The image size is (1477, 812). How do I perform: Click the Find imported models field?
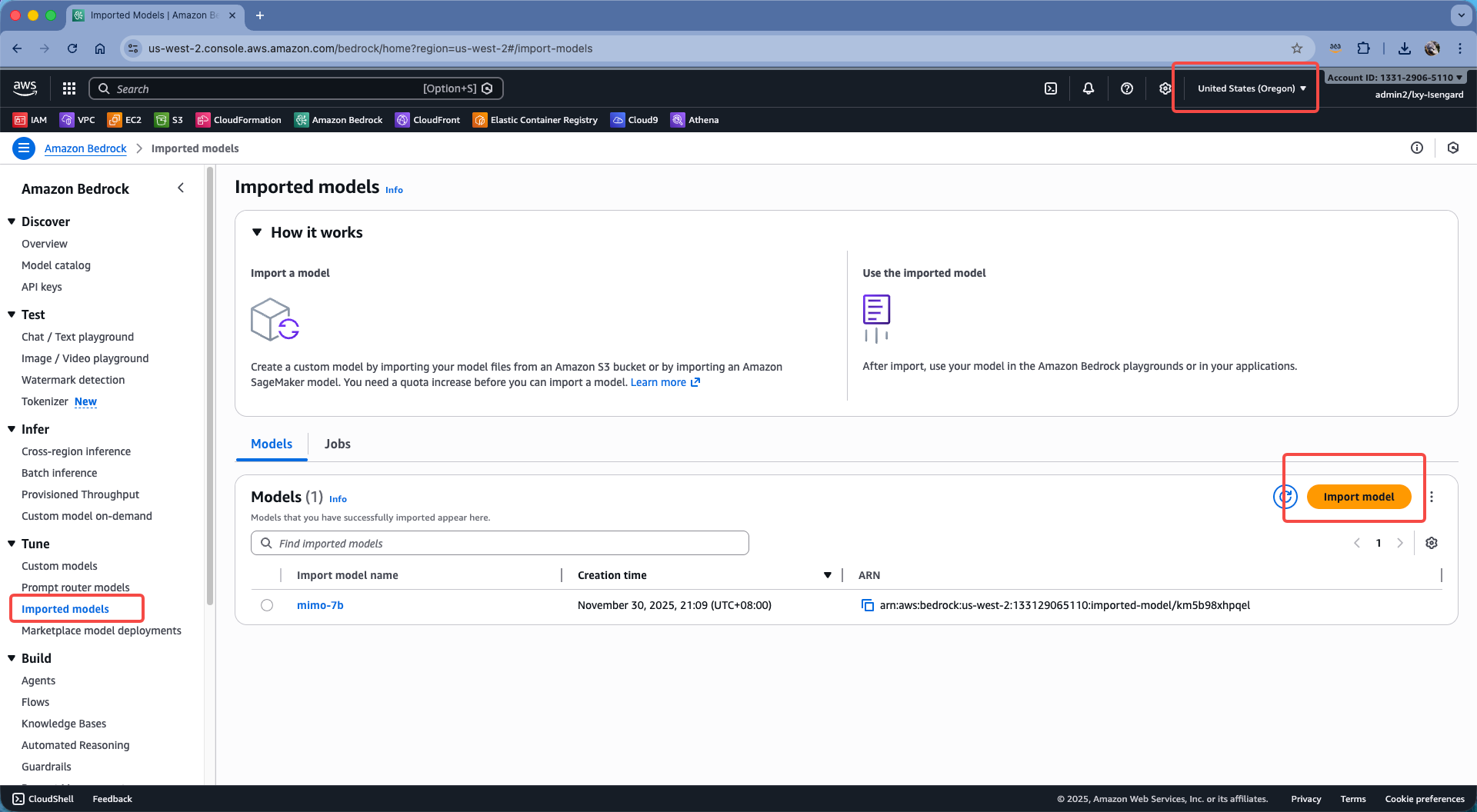[500, 543]
